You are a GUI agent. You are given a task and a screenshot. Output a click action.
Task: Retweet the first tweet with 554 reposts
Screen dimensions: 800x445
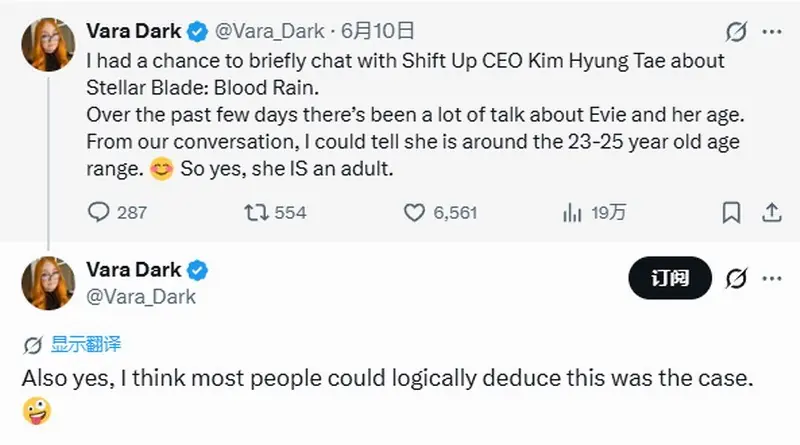click(x=275, y=212)
